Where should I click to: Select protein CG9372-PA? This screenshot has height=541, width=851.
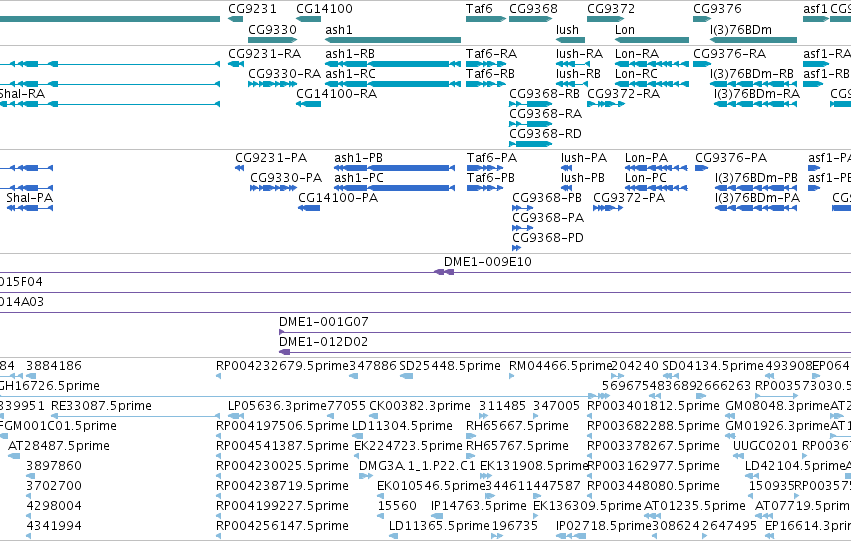point(628,198)
